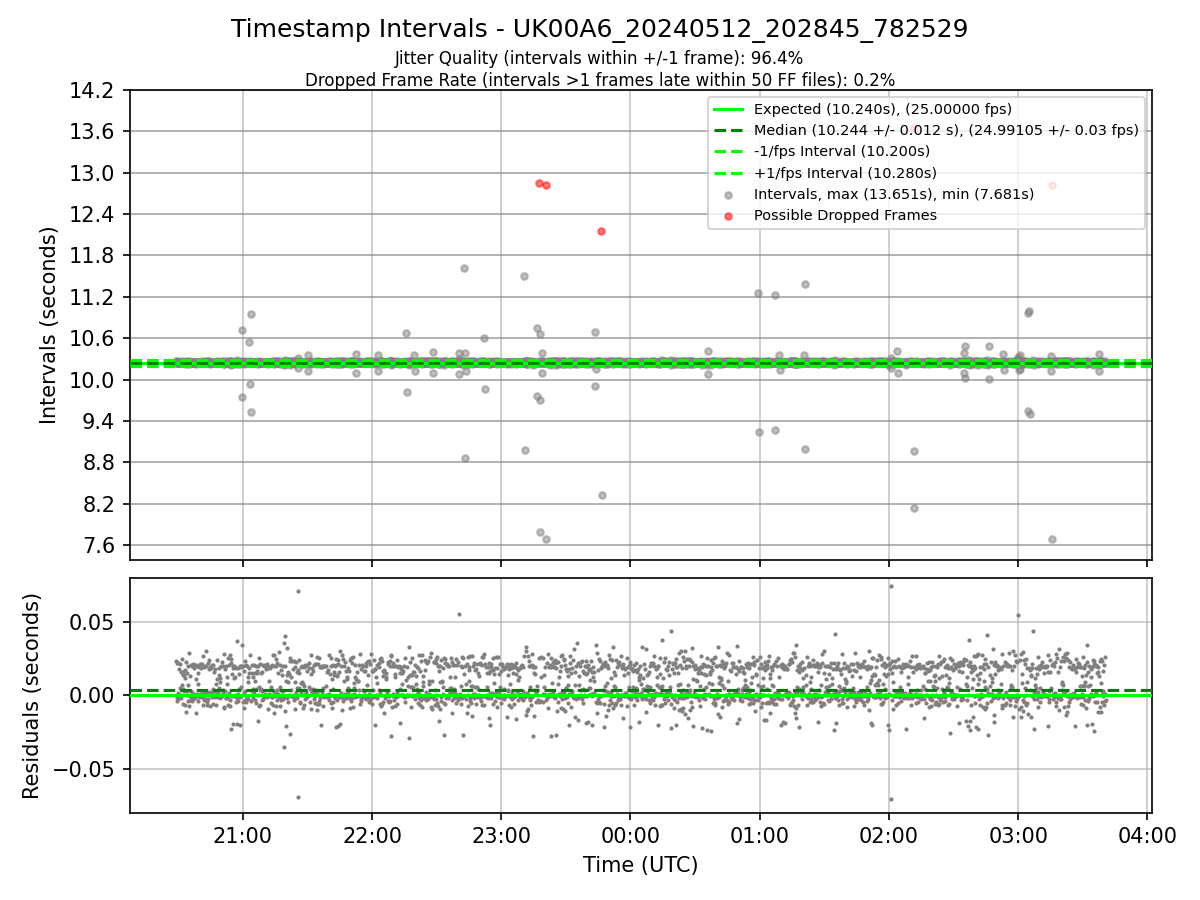
Task: Click the gray dot marker beside 'Intervals, max' legend
Action: (729, 195)
